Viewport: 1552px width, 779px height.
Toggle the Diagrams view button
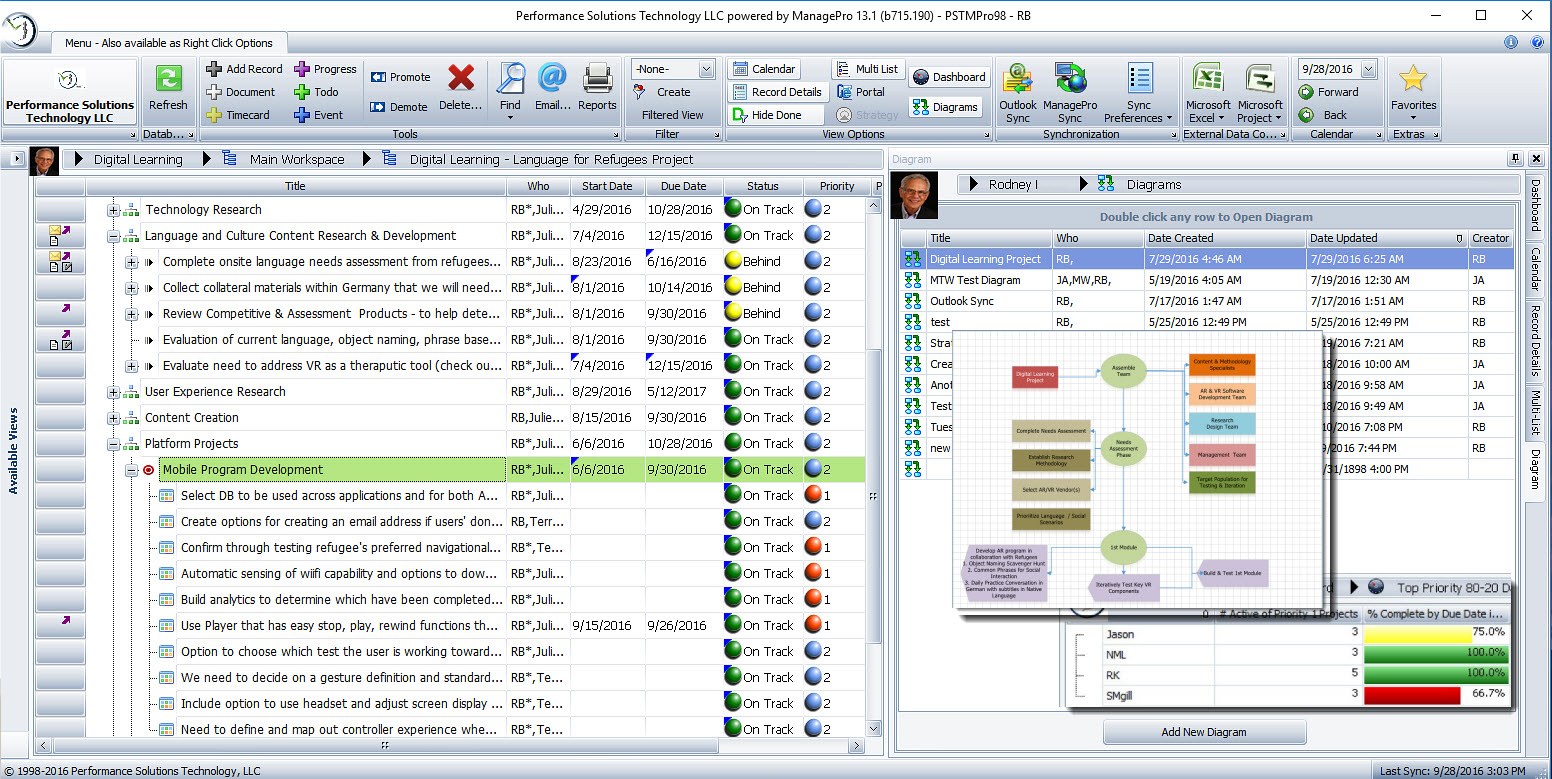pos(945,107)
